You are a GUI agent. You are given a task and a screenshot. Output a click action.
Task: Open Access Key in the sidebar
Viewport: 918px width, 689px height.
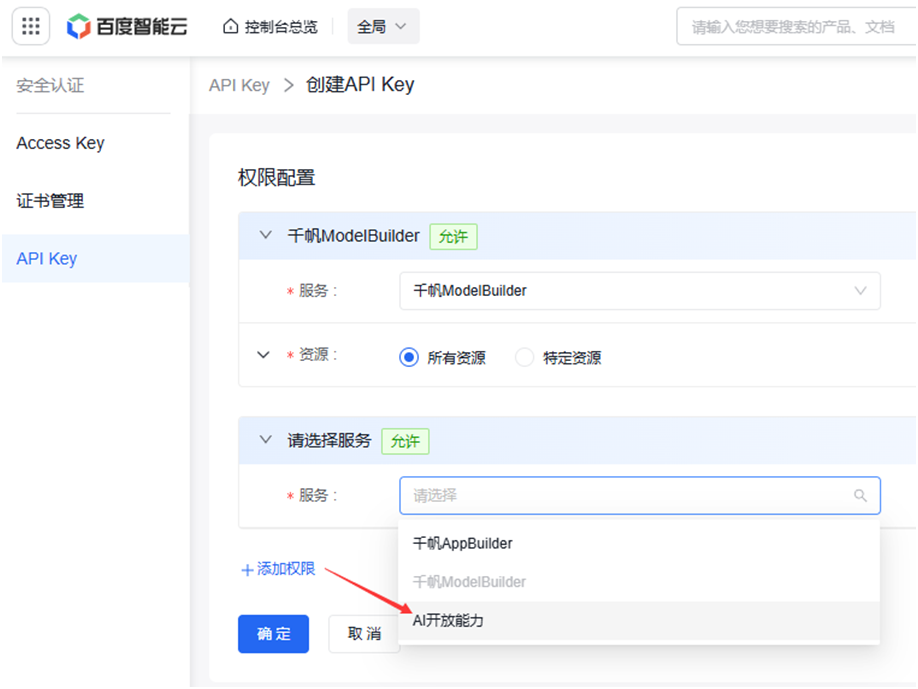[x=60, y=143]
